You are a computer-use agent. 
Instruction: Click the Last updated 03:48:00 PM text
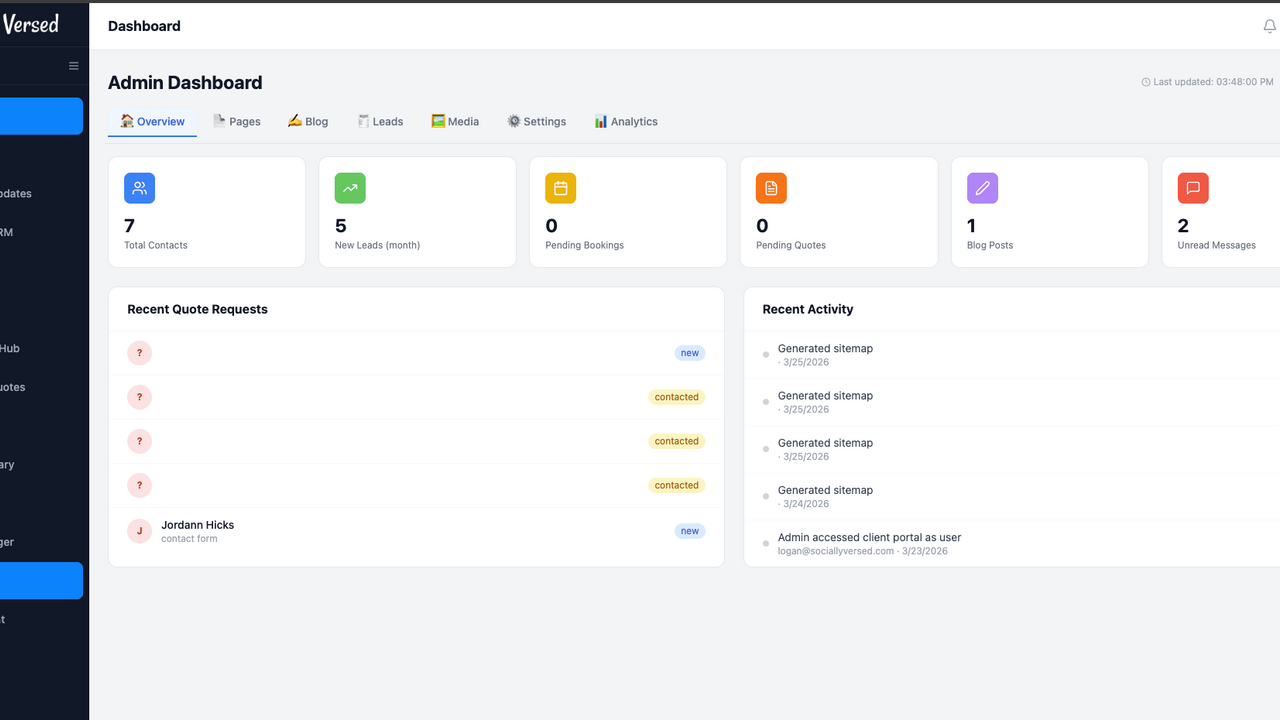(x=1213, y=82)
